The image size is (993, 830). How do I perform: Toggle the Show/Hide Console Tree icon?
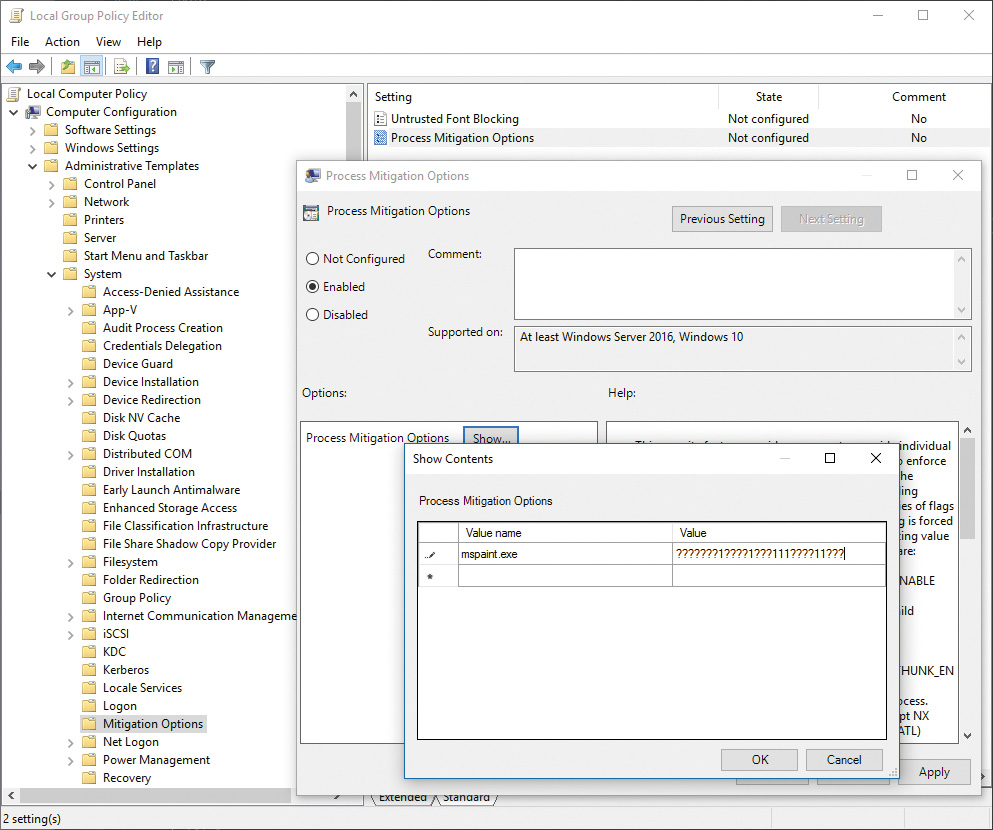pyautogui.click(x=92, y=67)
